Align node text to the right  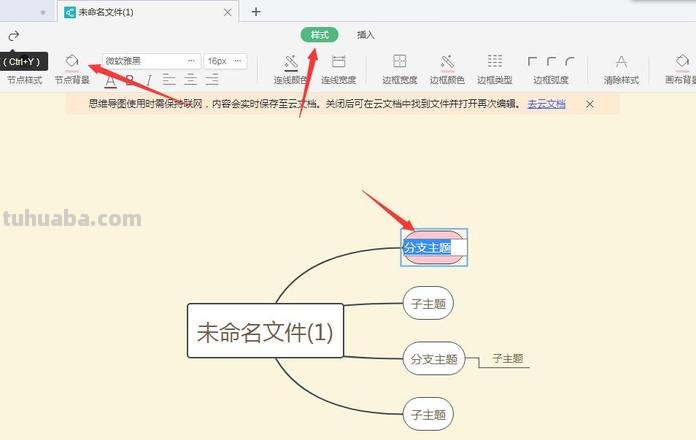(x=212, y=80)
